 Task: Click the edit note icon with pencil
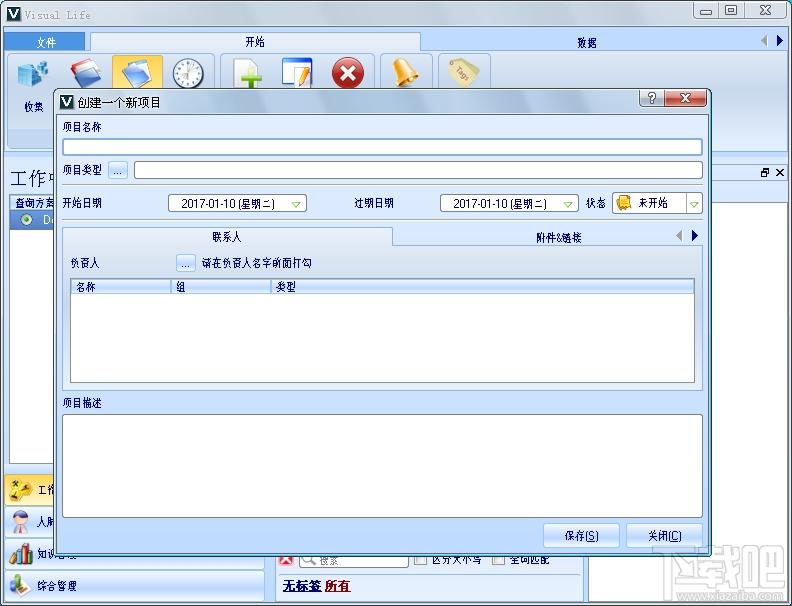pyautogui.click(x=297, y=74)
